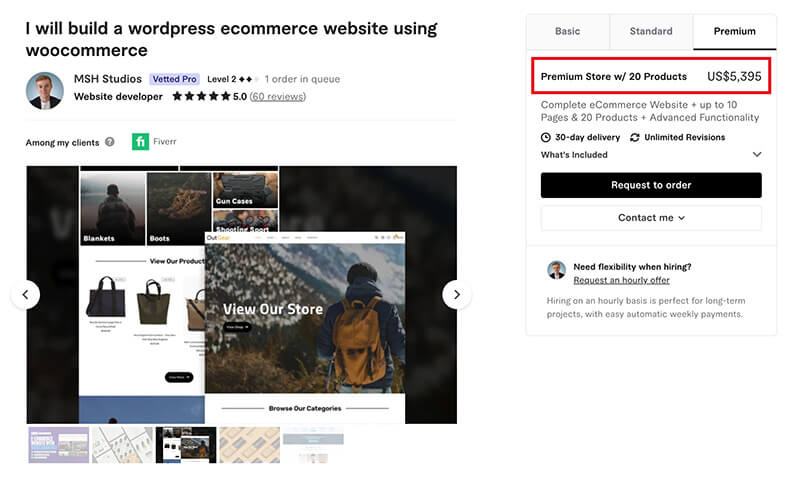800x485 pixels.
Task: Click the star rating next to 5.0
Action: pos(201,96)
